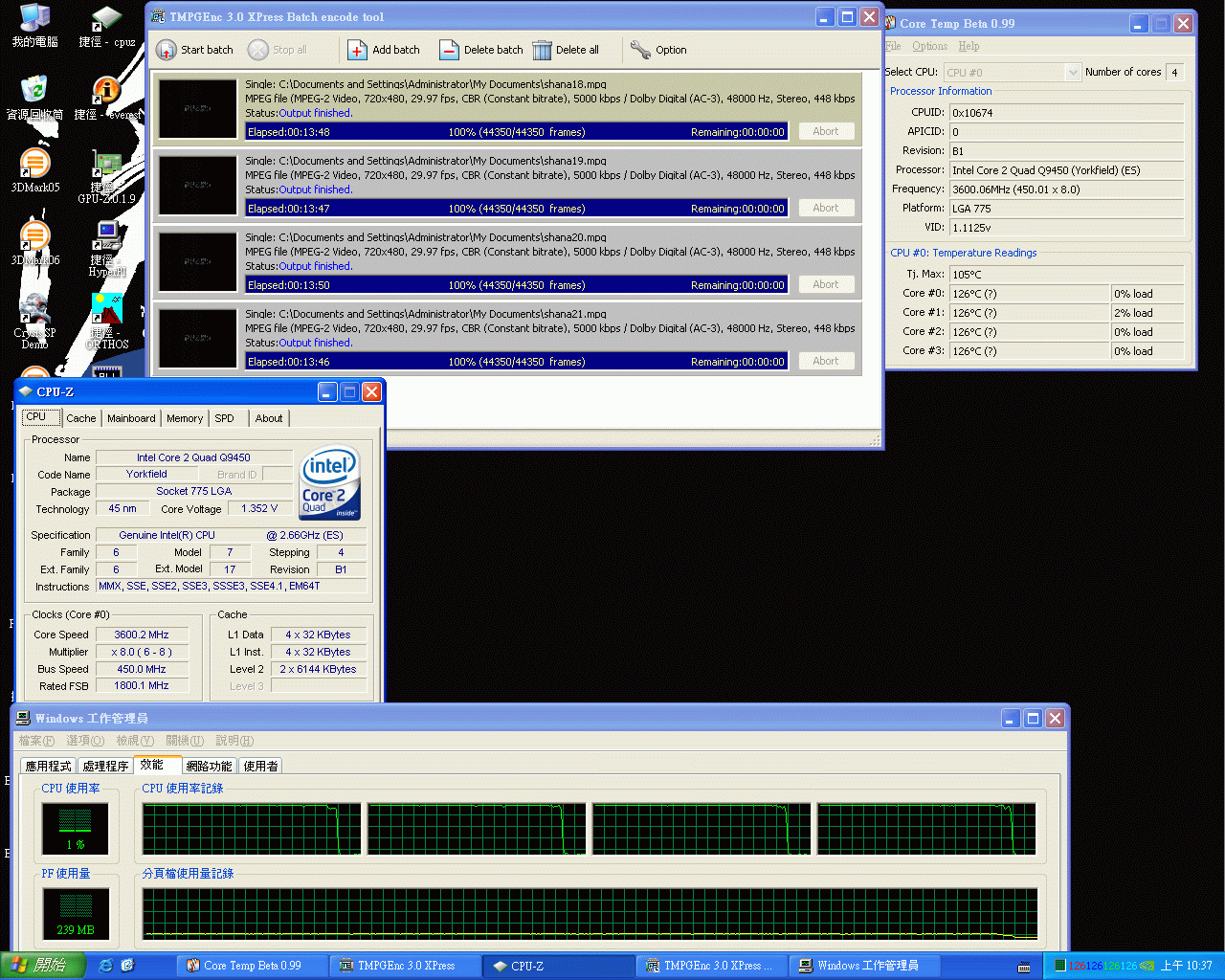Open Core Temp File menu
The height and width of the screenshot is (980, 1225).
(x=893, y=46)
